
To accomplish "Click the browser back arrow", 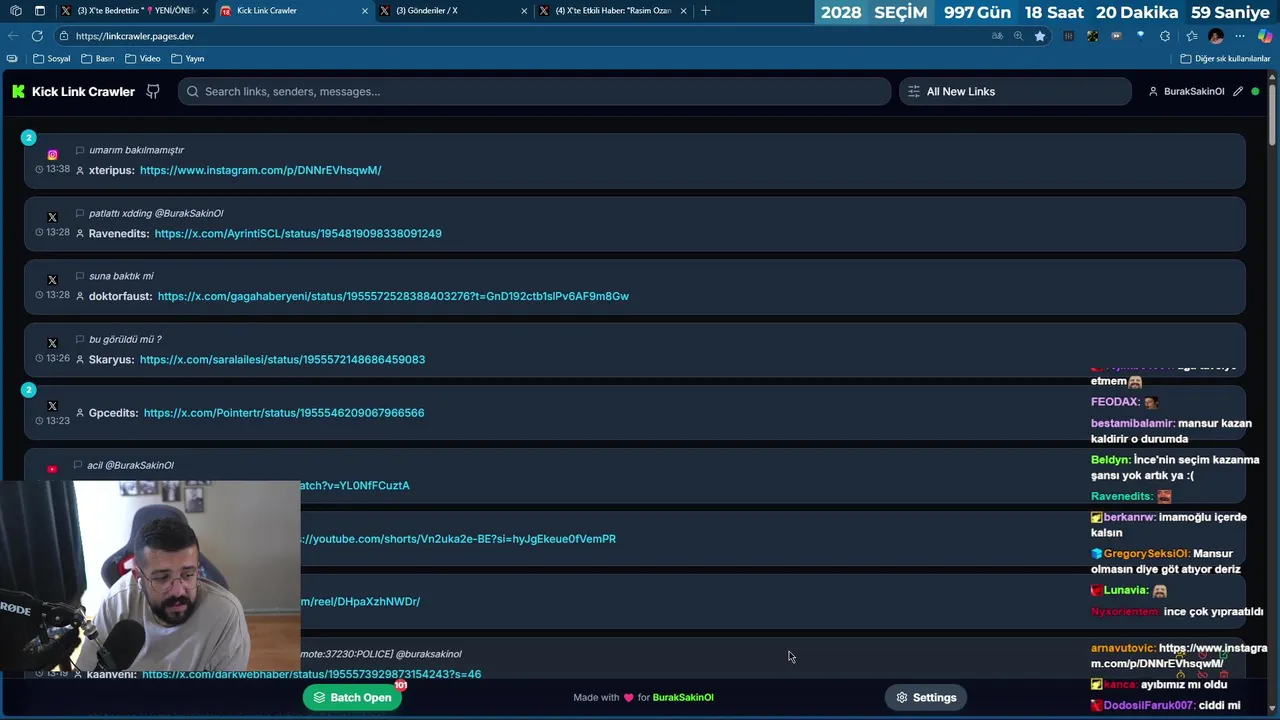I will [x=13, y=36].
